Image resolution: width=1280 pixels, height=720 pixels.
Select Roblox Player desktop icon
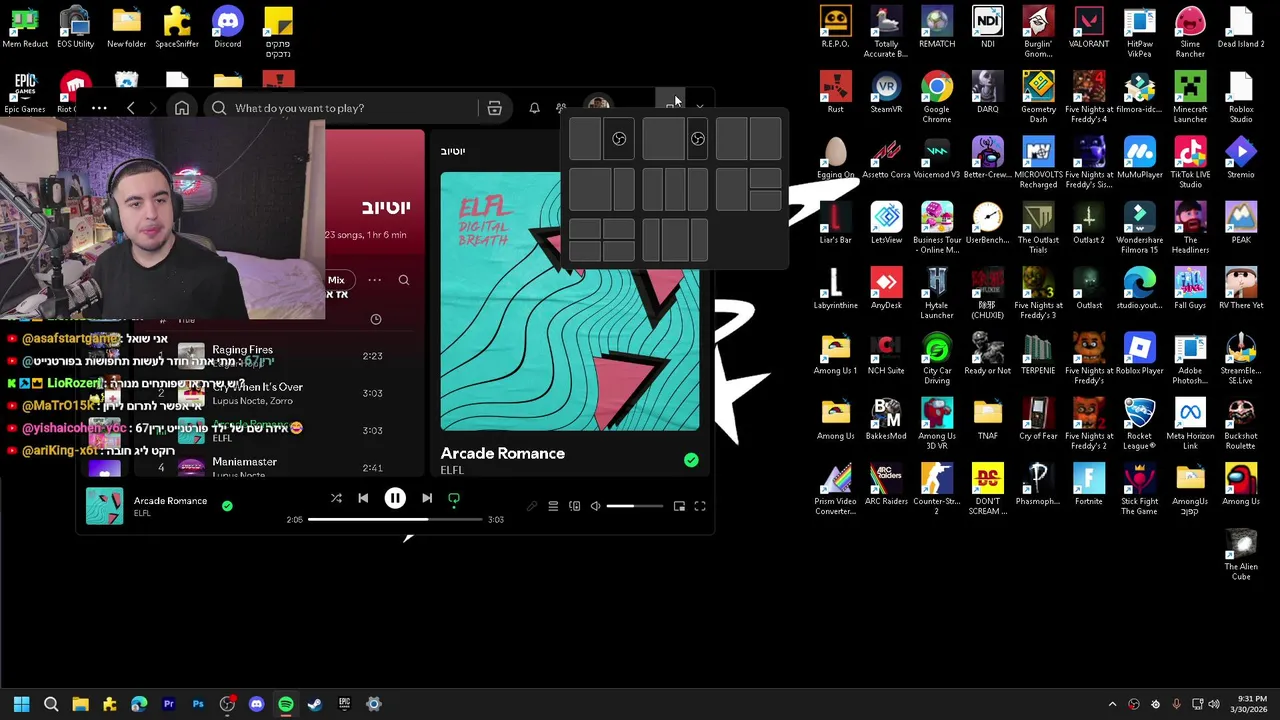pos(1139,355)
